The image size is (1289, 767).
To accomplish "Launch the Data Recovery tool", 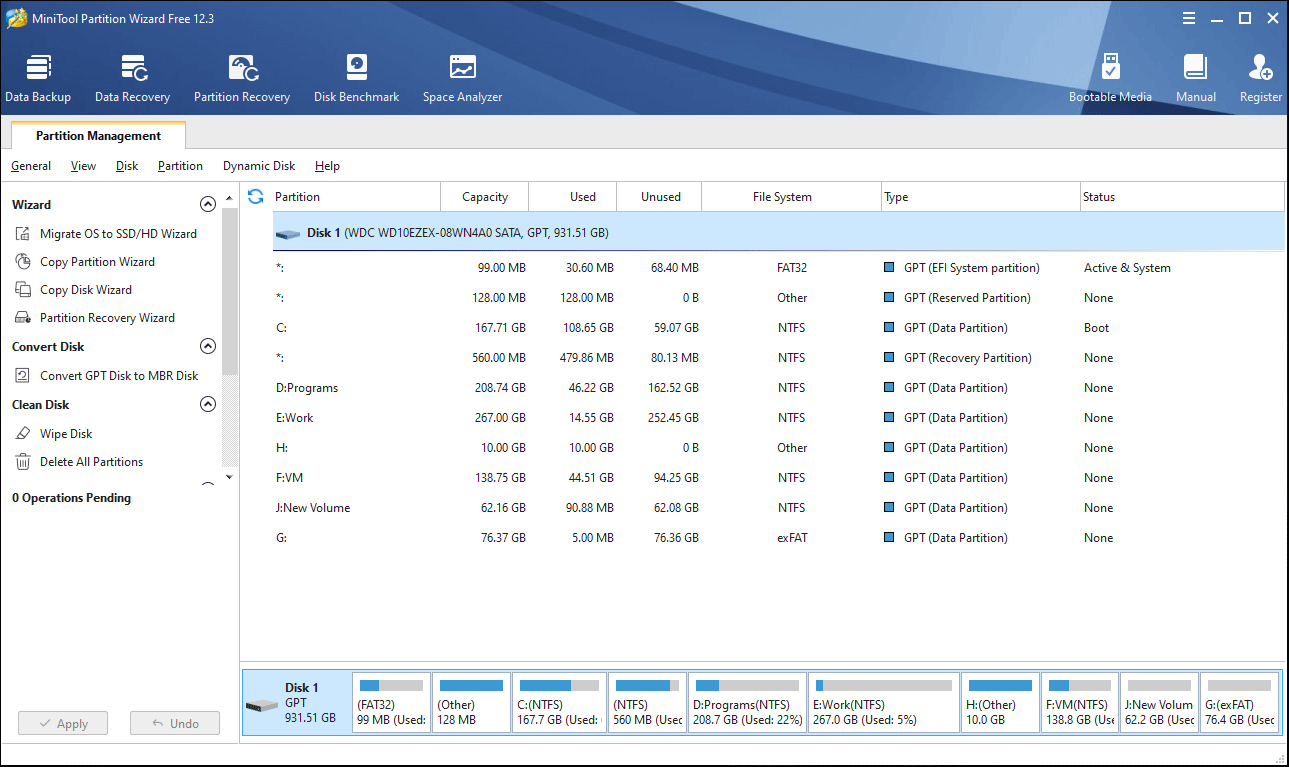I will pos(132,79).
